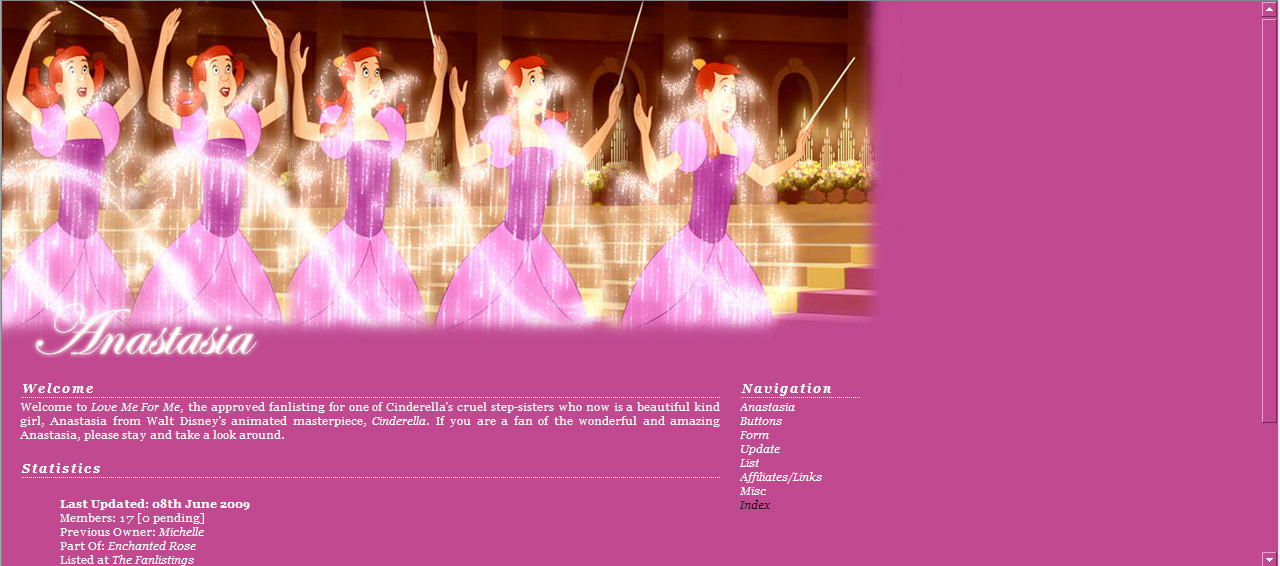Go to the Index link

pyautogui.click(x=755, y=506)
